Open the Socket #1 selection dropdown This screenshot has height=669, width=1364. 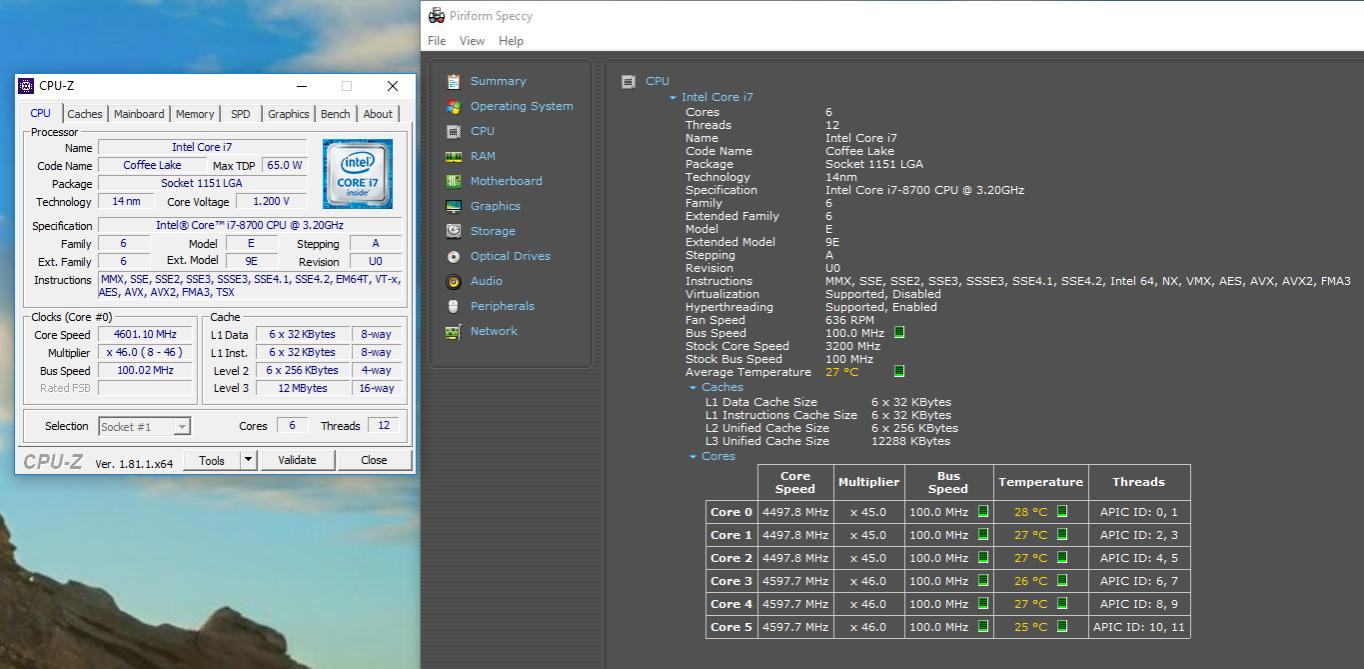point(145,426)
